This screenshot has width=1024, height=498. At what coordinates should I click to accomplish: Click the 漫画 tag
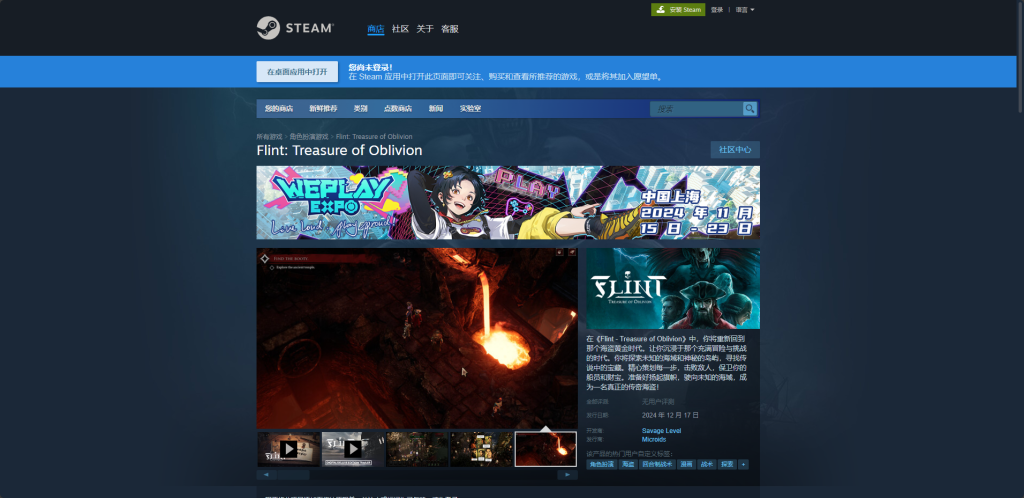[686, 465]
